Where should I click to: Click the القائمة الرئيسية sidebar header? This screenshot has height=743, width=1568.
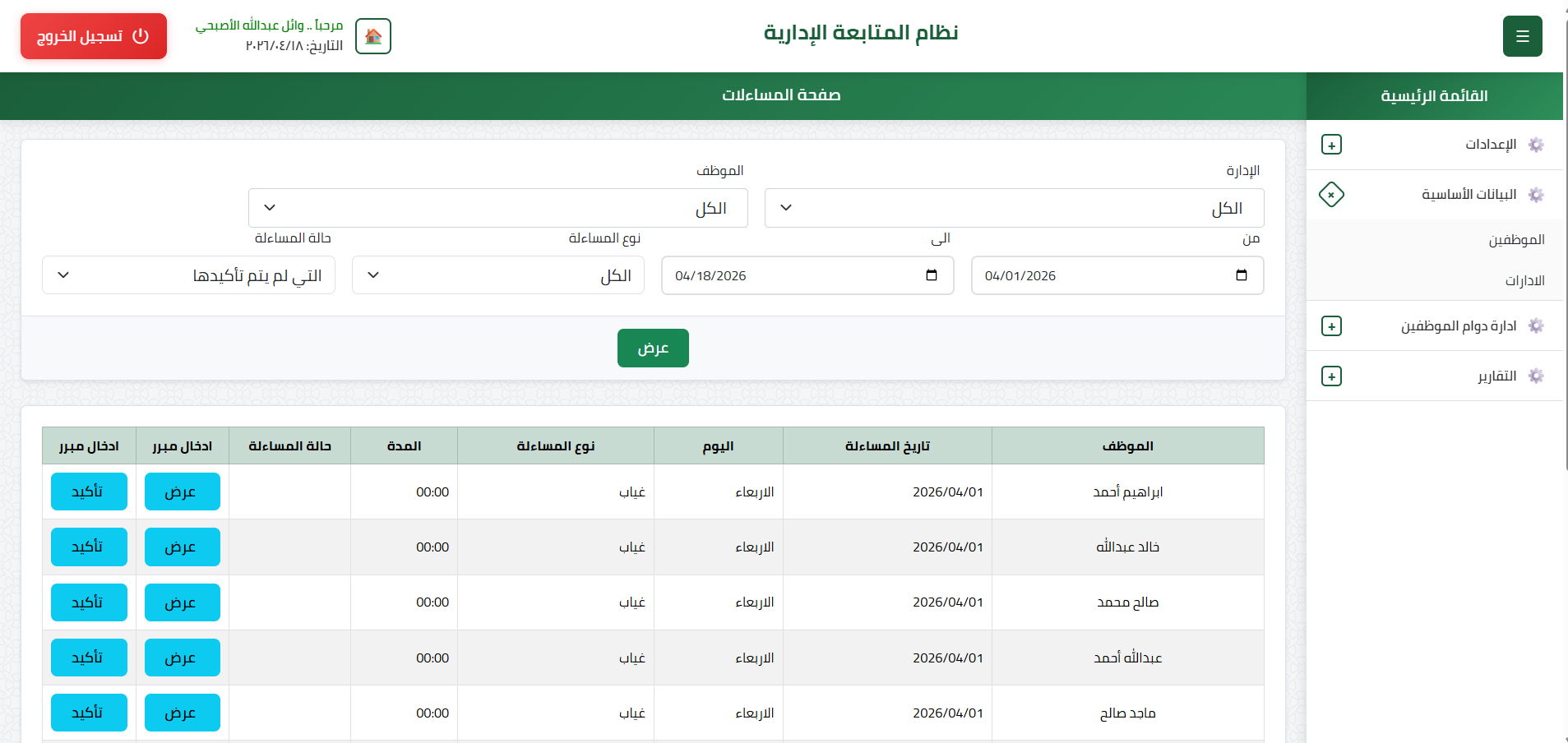coord(1434,96)
